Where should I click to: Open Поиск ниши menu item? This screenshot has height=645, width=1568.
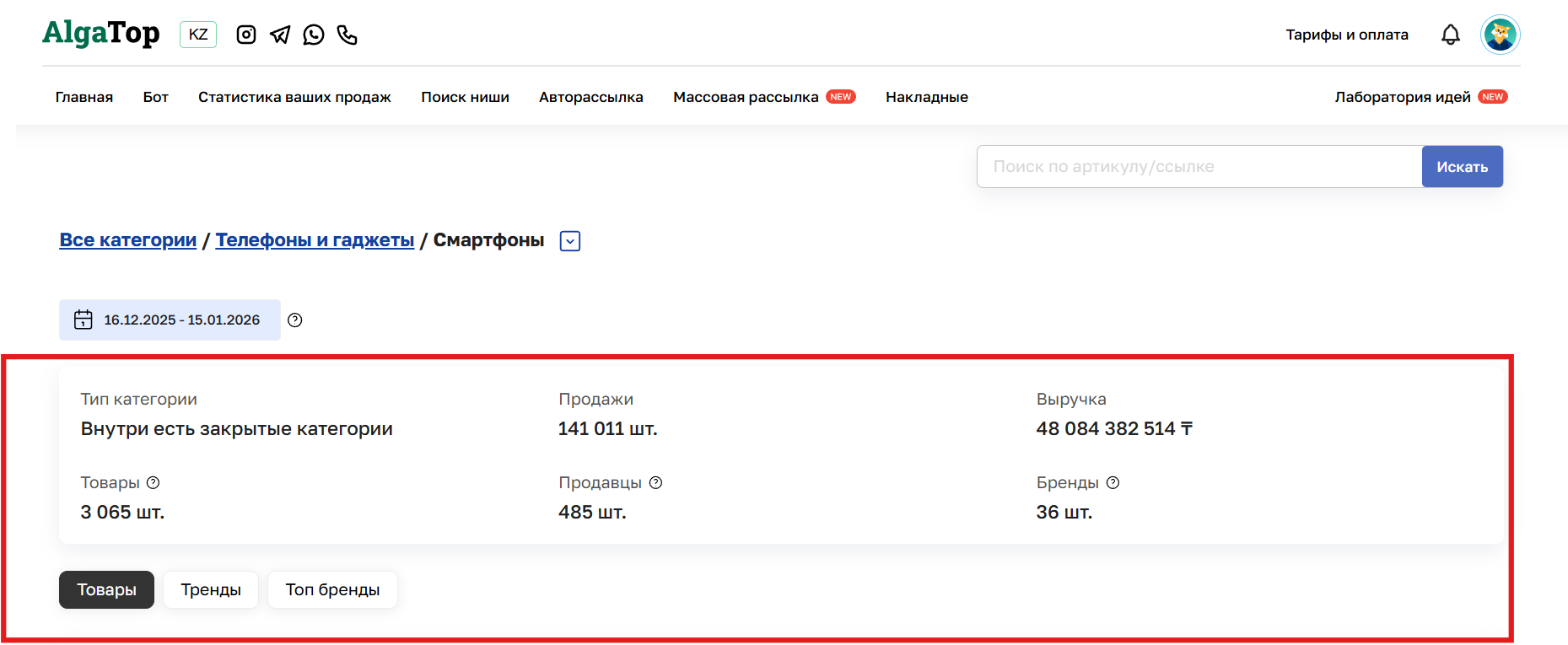(465, 97)
